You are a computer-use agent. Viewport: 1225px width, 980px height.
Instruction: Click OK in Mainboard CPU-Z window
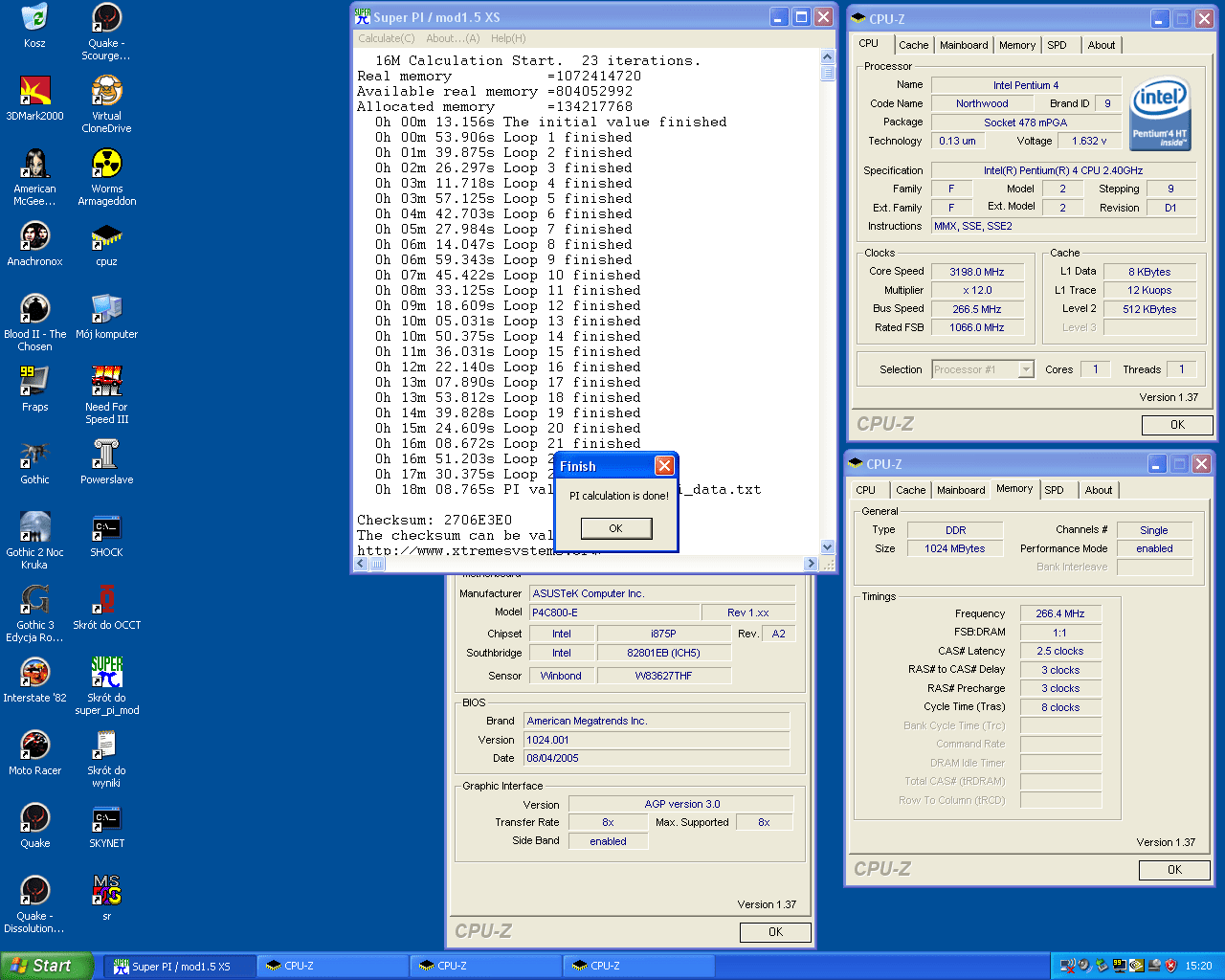pyautogui.click(x=775, y=932)
